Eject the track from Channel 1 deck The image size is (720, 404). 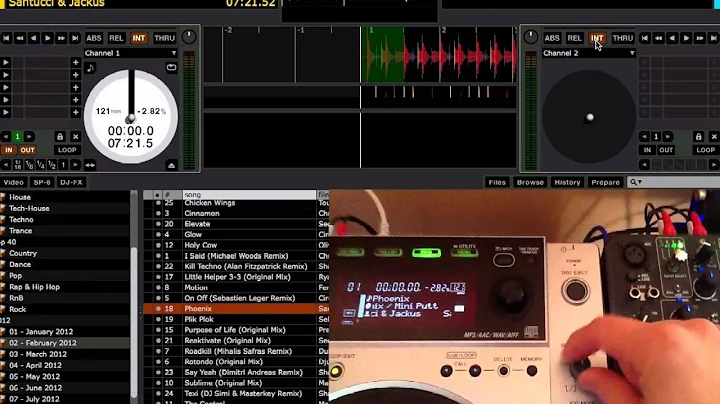(x=171, y=165)
